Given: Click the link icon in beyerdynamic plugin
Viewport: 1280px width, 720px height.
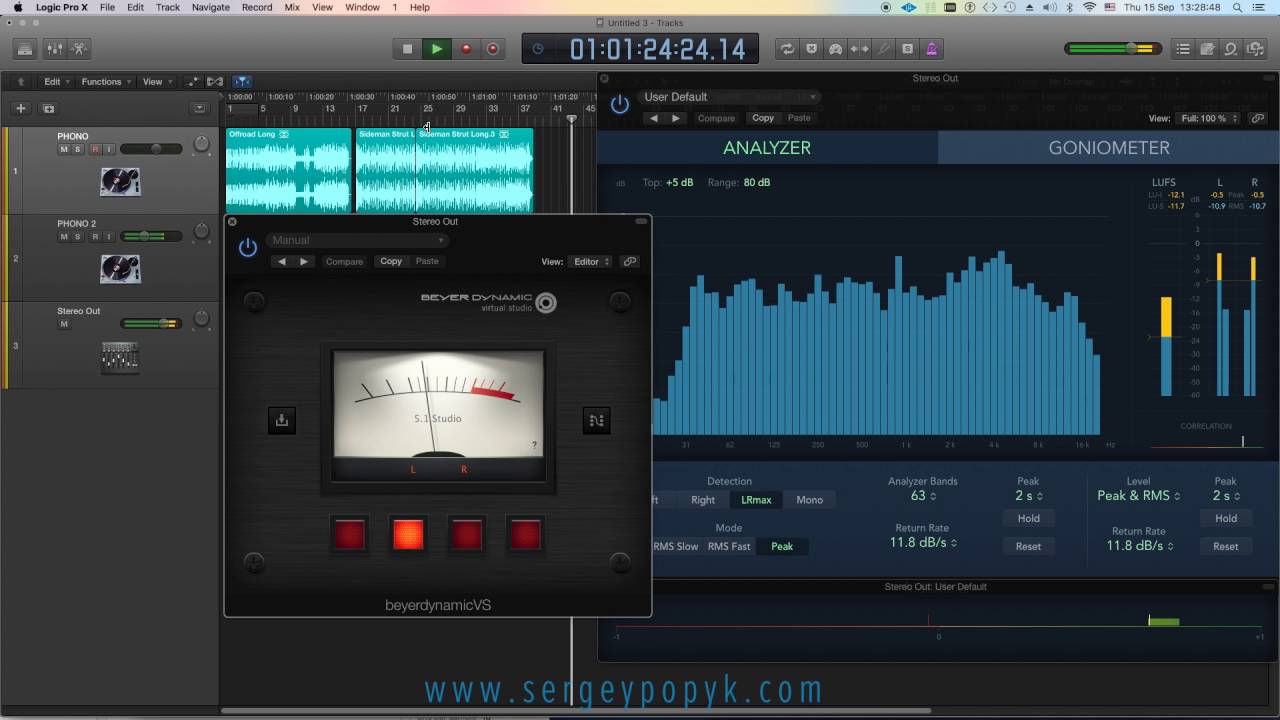Looking at the screenshot, I should pyautogui.click(x=629, y=262).
